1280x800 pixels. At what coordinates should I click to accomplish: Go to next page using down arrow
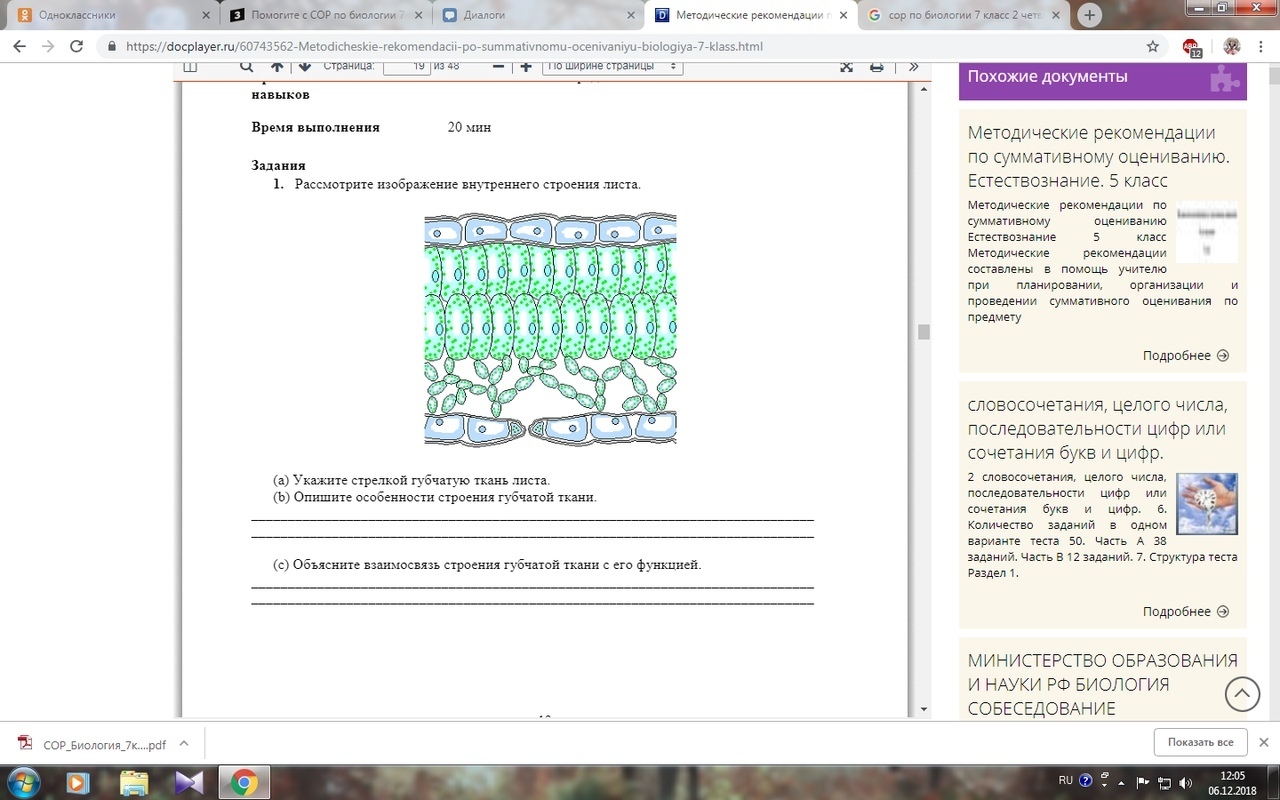(305, 66)
